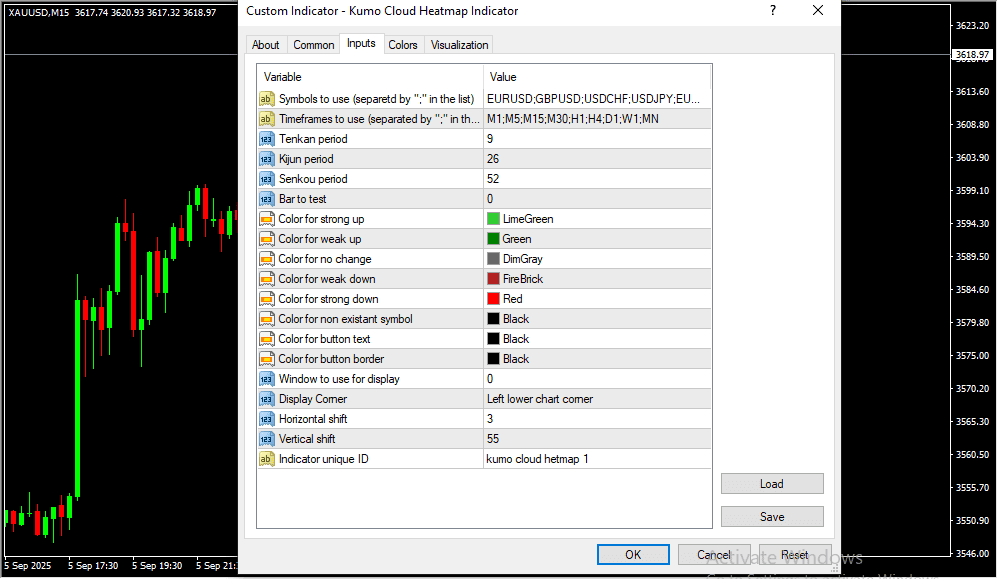The image size is (998, 579).
Task: Open the DimGray color value dropdown
Action: 596,259
